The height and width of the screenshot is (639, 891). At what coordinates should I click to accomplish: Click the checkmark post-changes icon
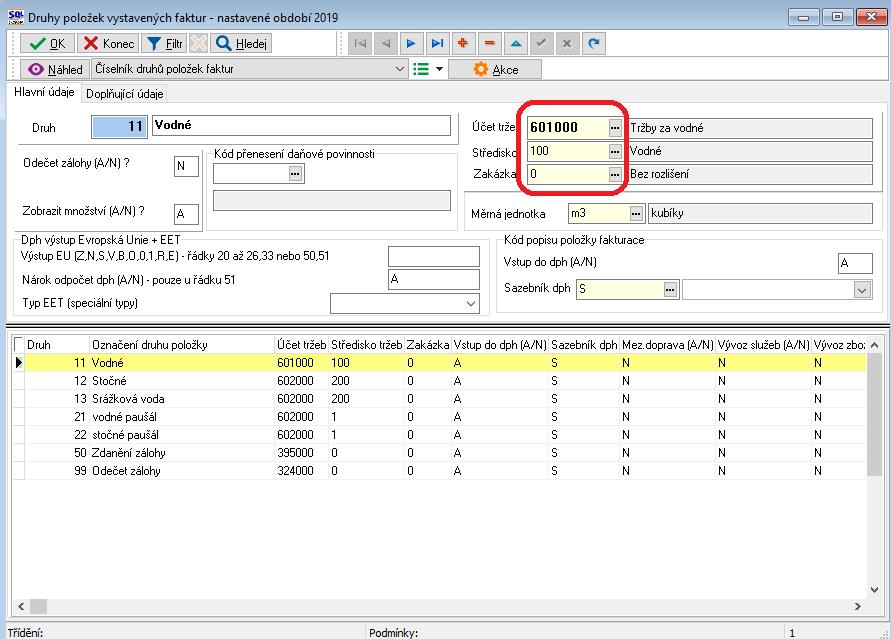(x=542, y=43)
